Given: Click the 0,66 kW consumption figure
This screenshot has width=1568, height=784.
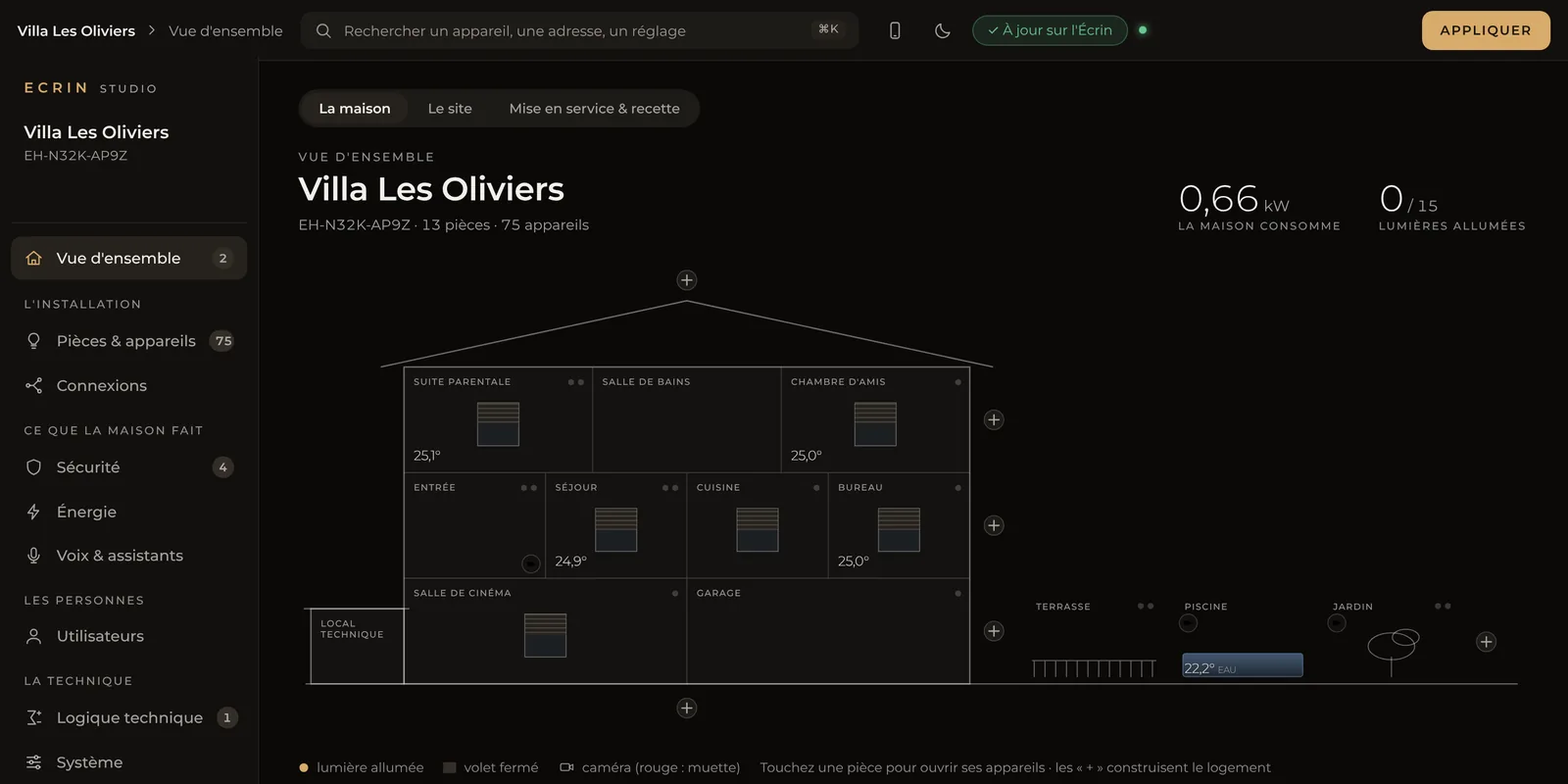Looking at the screenshot, I should pos(1234,199).
